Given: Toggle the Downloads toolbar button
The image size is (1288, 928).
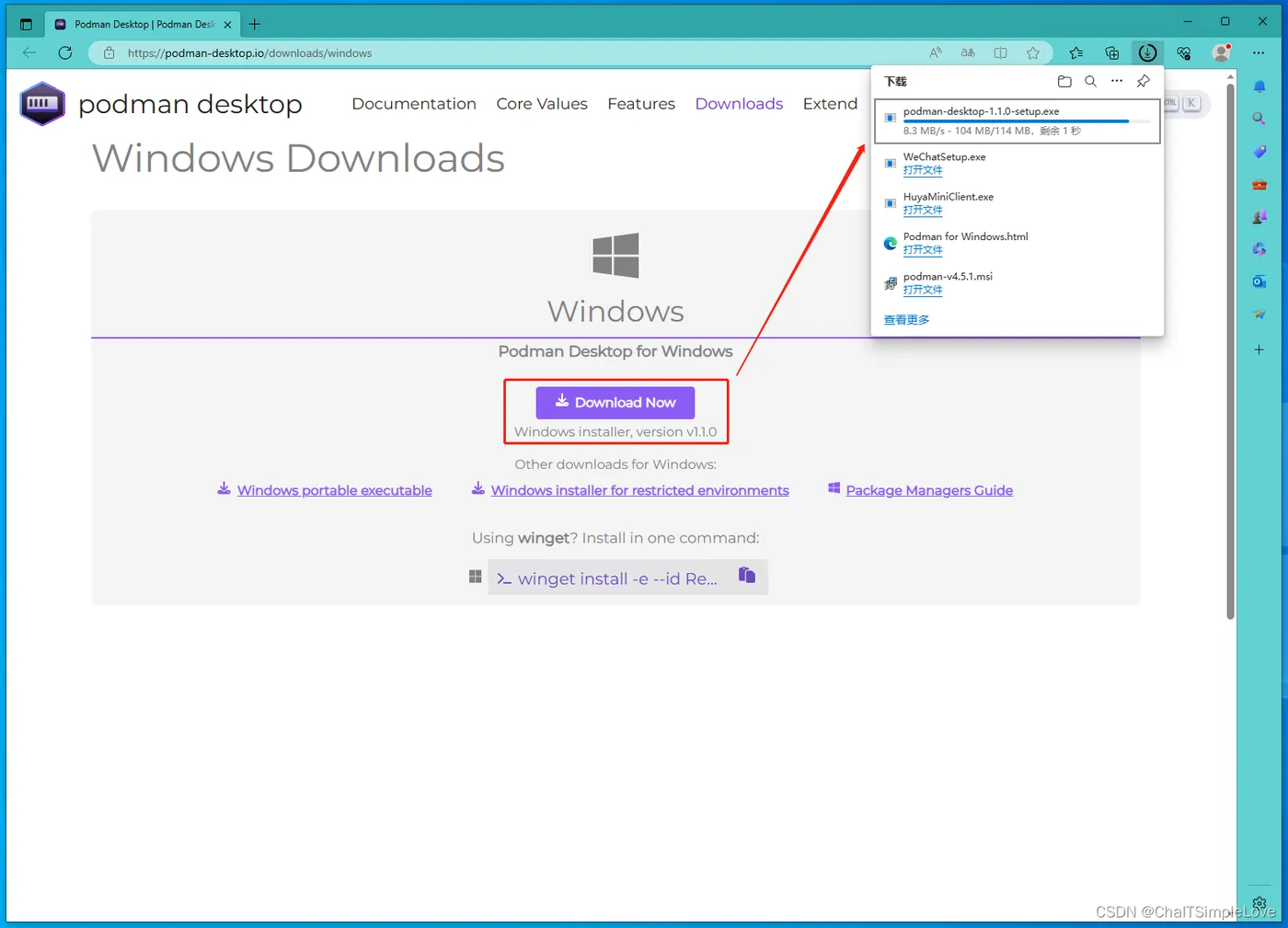Looking at the screenshot, I should (x=1147, y=53).
